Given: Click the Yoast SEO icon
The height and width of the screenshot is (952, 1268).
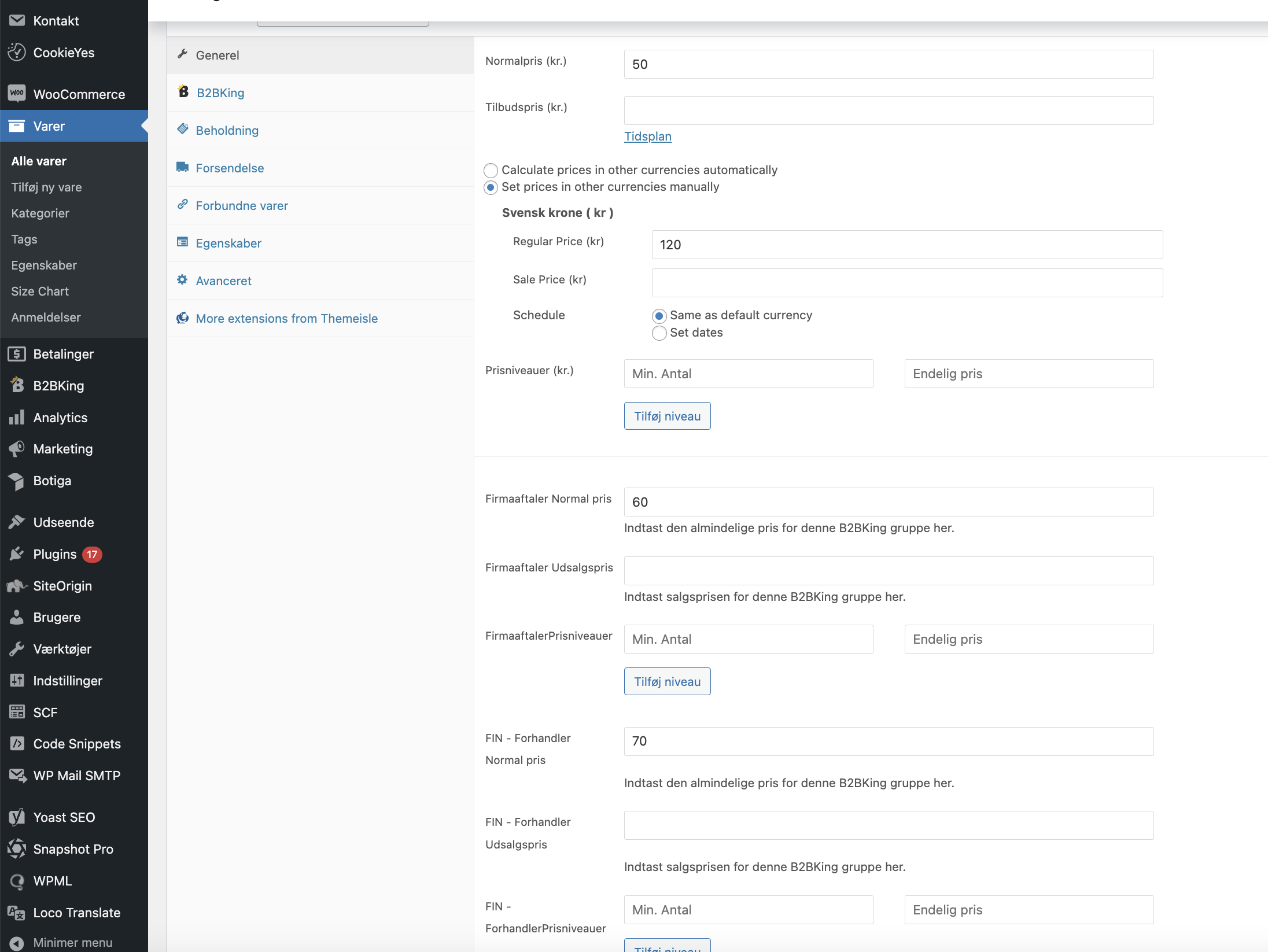Looking at the screenshot, I should point(17,817).
